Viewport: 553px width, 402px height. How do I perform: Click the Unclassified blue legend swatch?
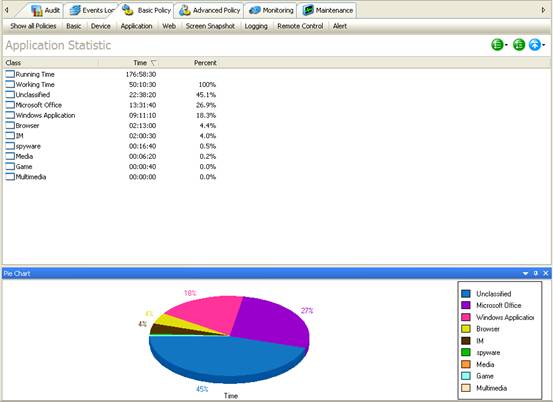pos(466,294)
